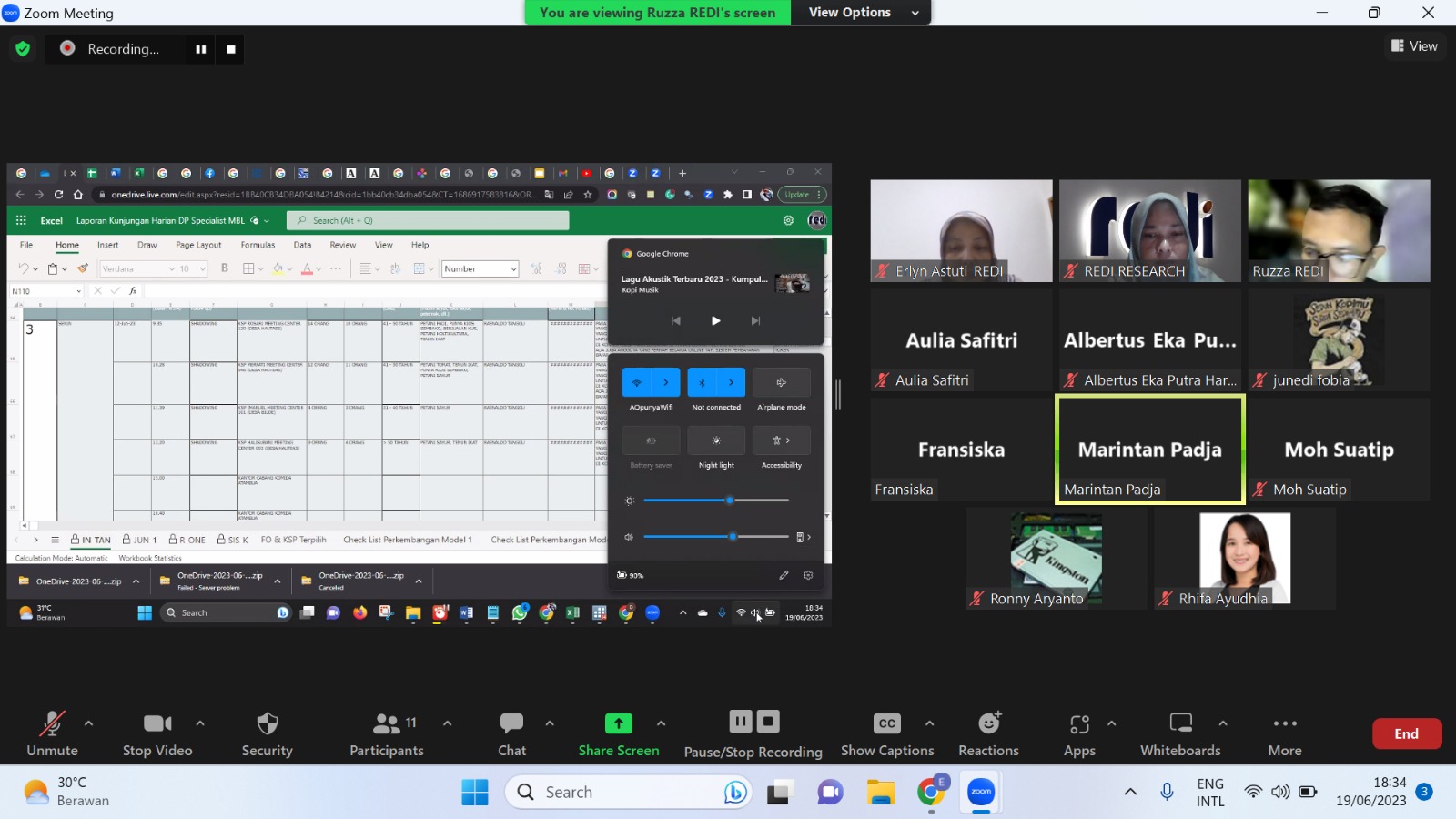Open File Explorer from the taskbar

pyautogui.click(x=880, y=793)
